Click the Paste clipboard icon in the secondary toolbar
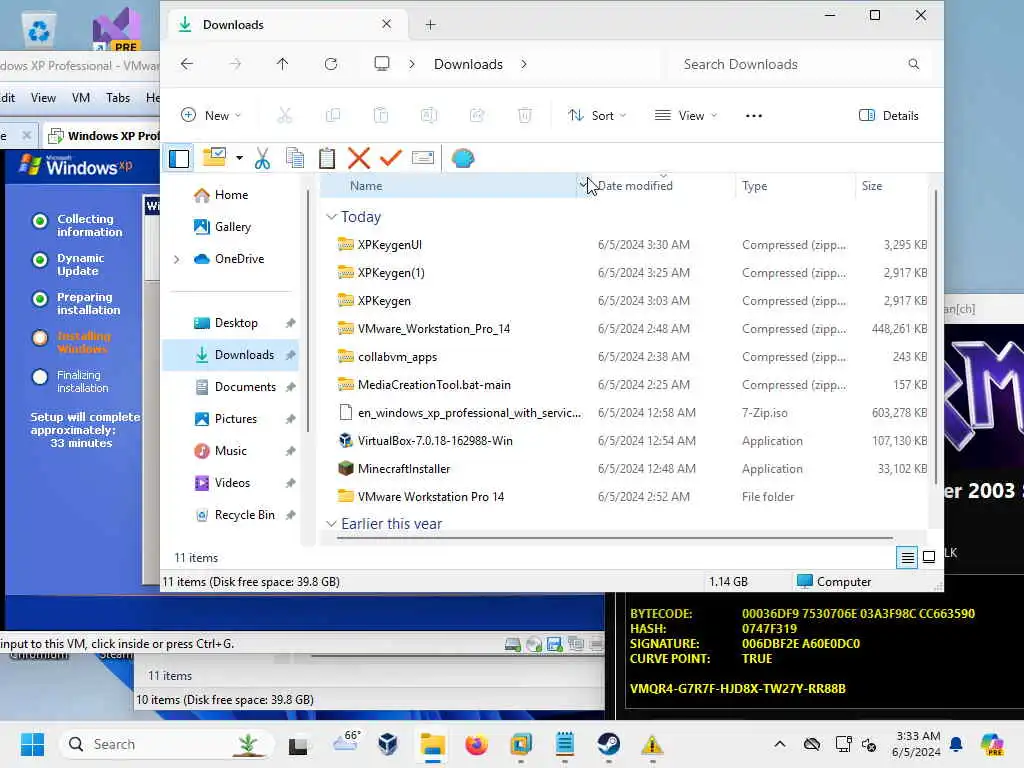The height and width of the screenshot is (768, 1024). pos(327,158)
